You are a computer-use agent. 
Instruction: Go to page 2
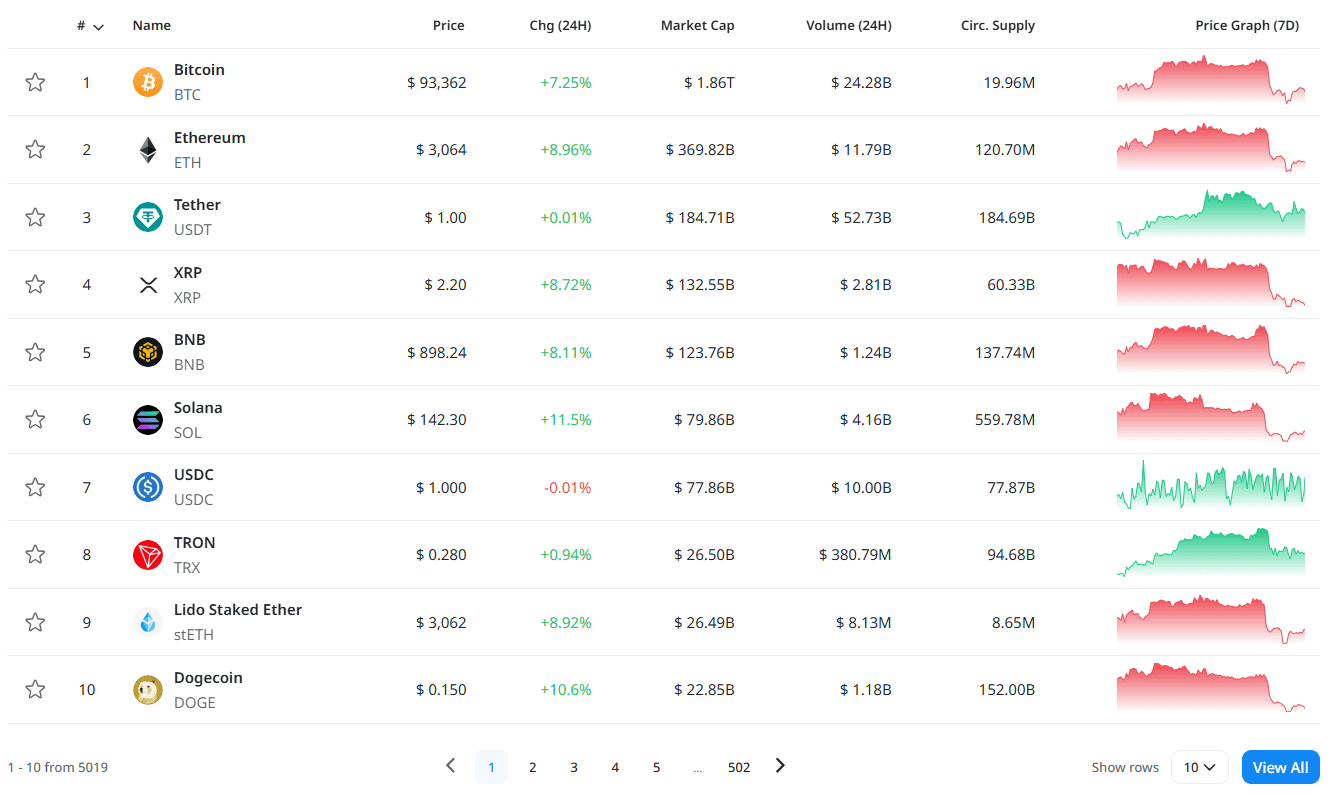coord(533,767)
